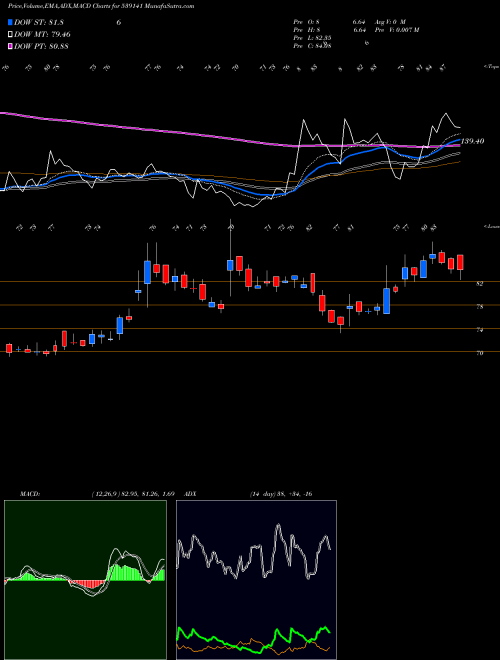The height and width of the screenshot is (660, 500).
Task: Click the 82 price axis label
Action: pyautogui.click(x=479, y=284)
